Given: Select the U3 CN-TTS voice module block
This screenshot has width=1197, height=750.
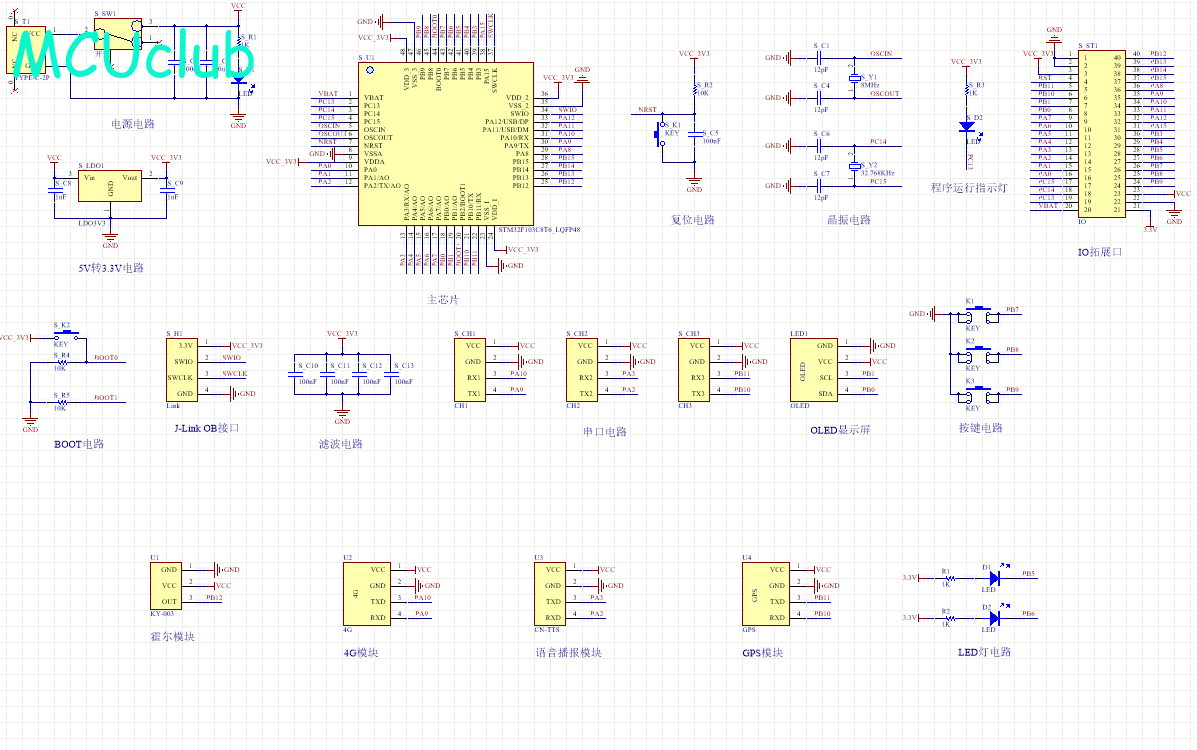Looking at the screenshot, I should coord(550,593).
